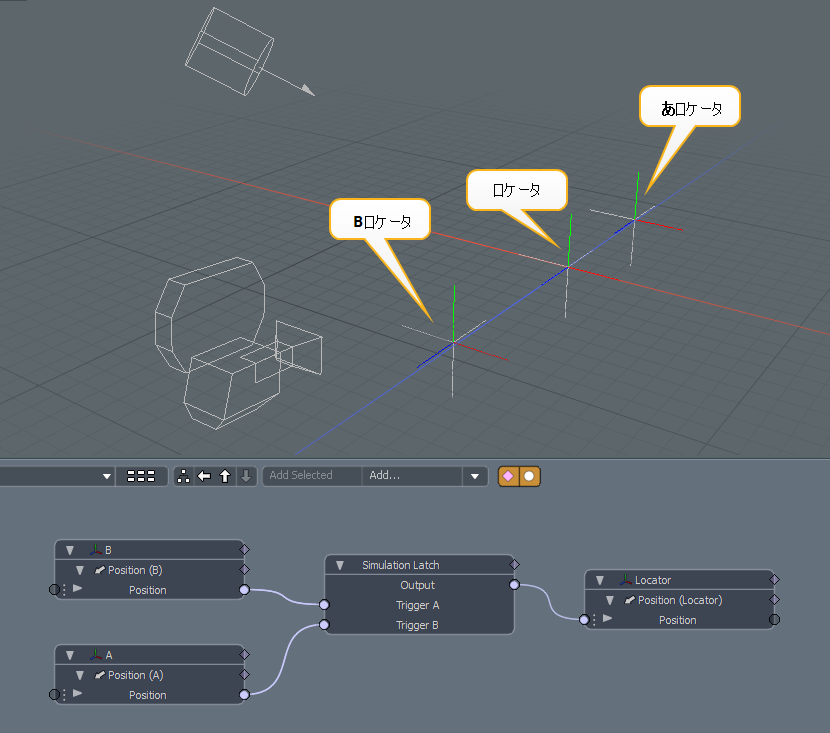Screen dimensions: 830x733
Task: Toggle the diamond on Simulation Latch header
Action: coord(514,564)
